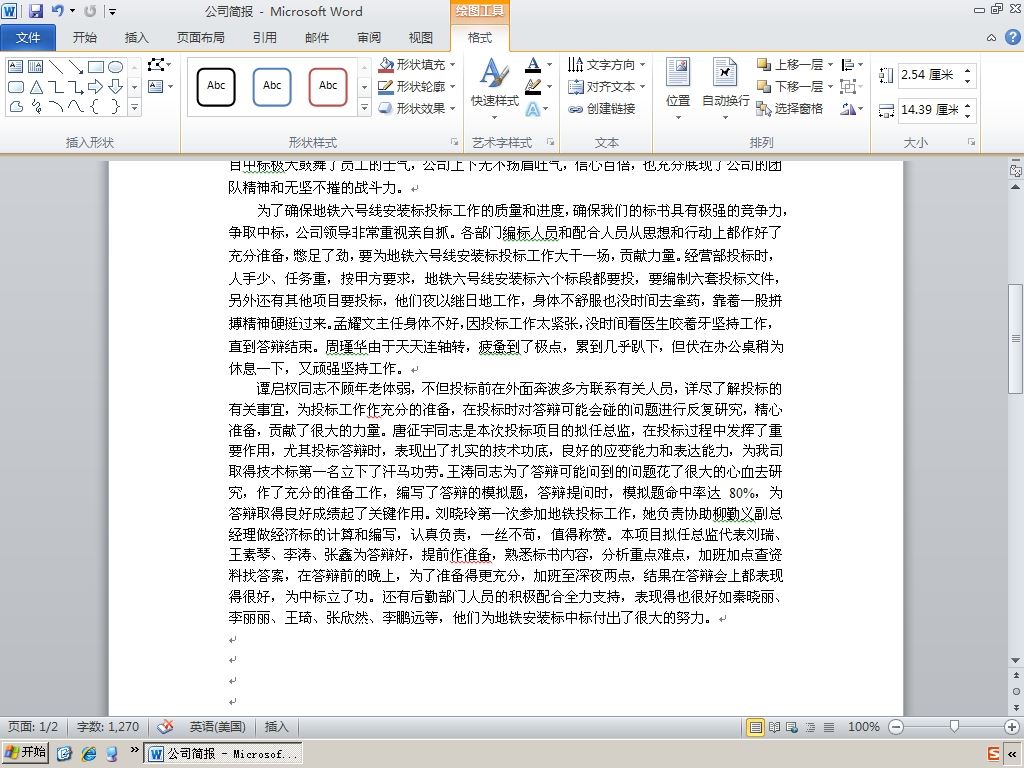Click the Undo icon in quick access toolbar
This screenshot has width=1024, height=768.
pyautogui.click(x=57, y=10)
